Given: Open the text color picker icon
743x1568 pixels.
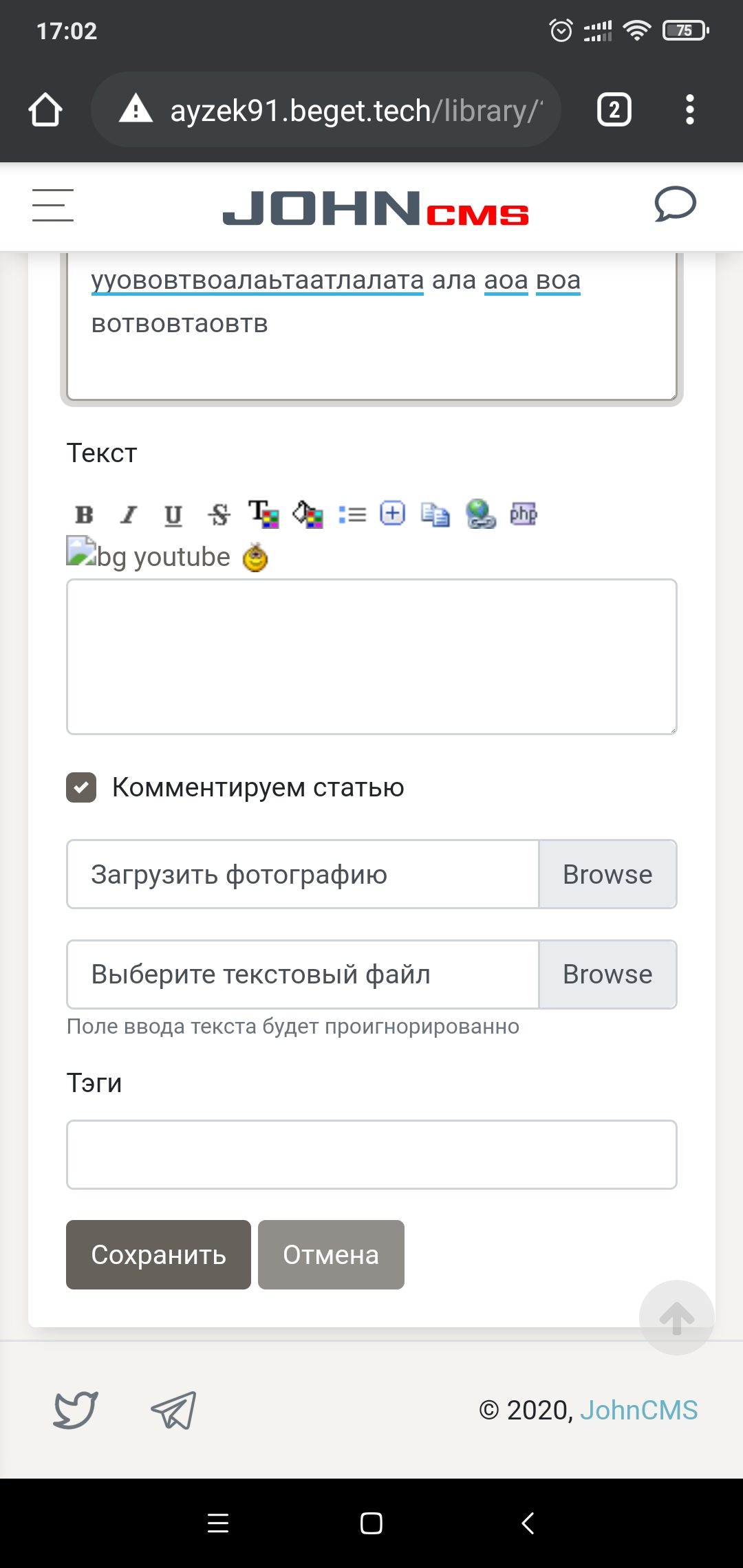Looking at the screenshot, I should coord(263,514).
